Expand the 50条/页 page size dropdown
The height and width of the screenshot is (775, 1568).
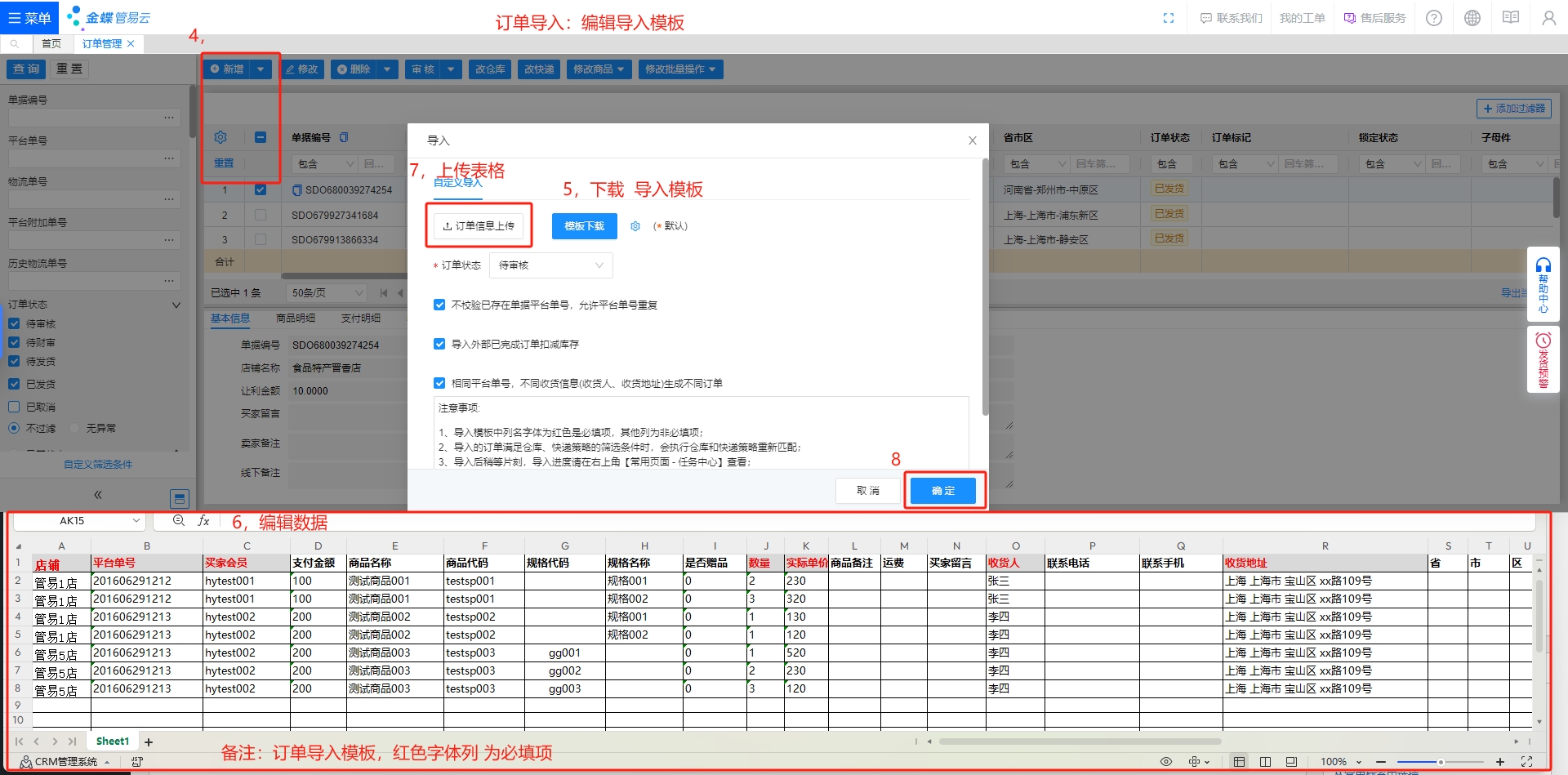click(327, 292)
